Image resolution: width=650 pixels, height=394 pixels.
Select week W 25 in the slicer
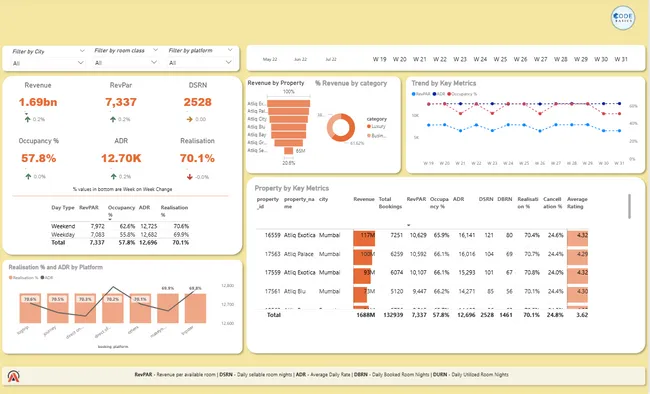click(500, 59)
